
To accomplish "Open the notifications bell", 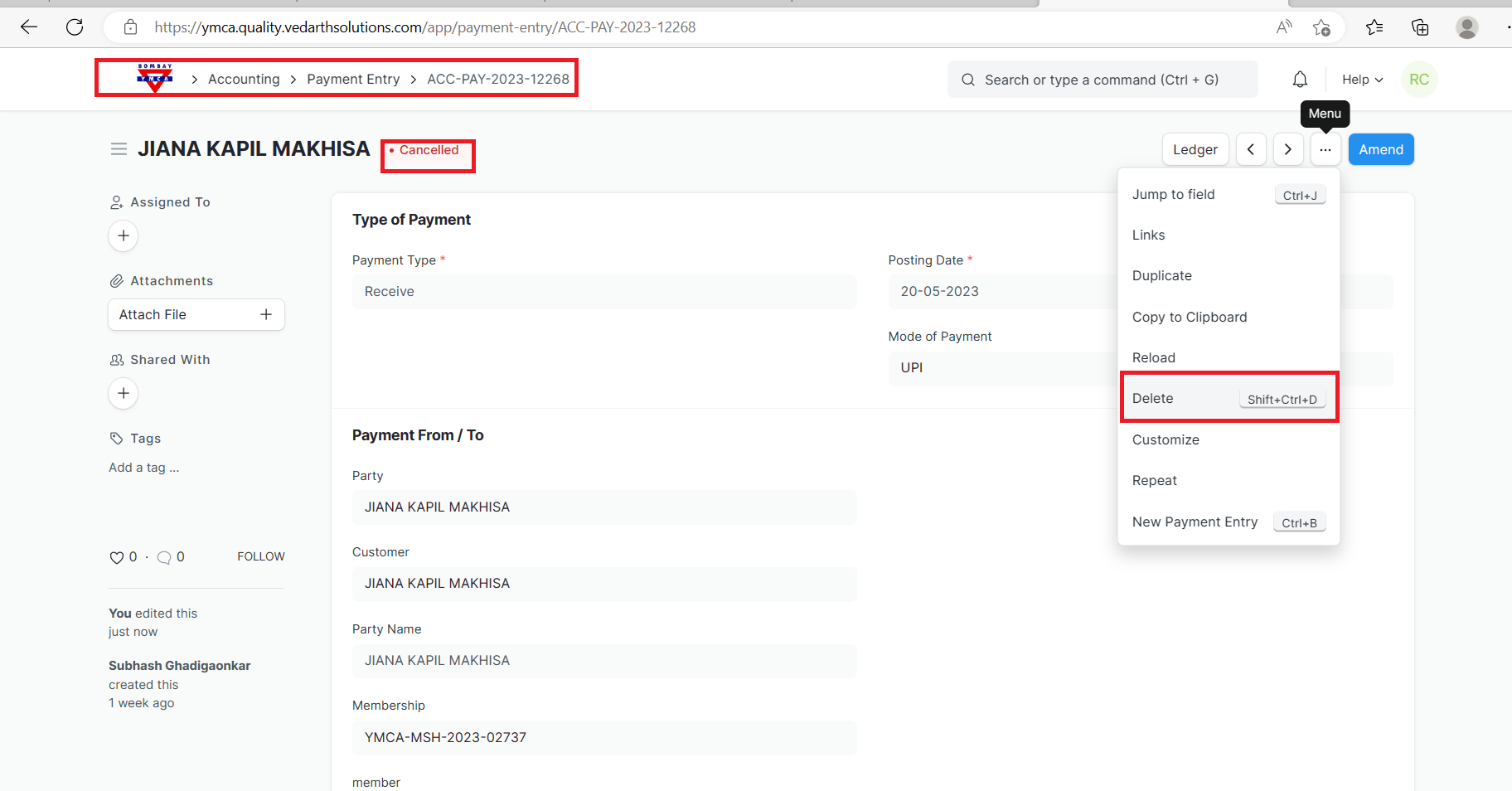I will pos(1300,80).
